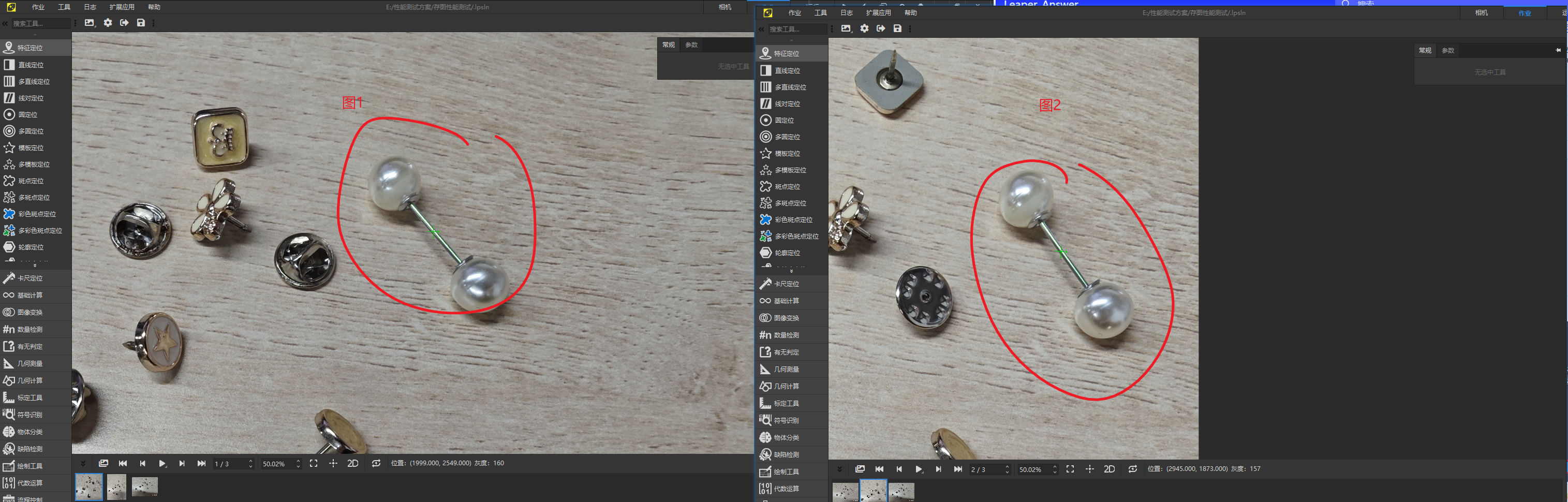The image size is (1568, 502).
Task: Switch to 参数 tab in right window panel
Action: coord(1447,51)
